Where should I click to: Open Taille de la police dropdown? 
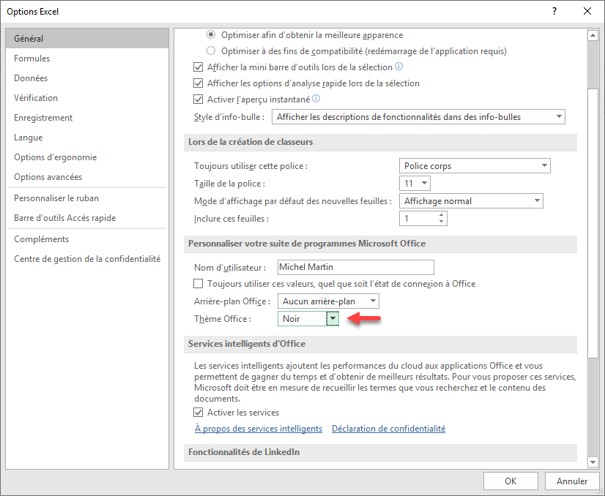coord(425,183)
